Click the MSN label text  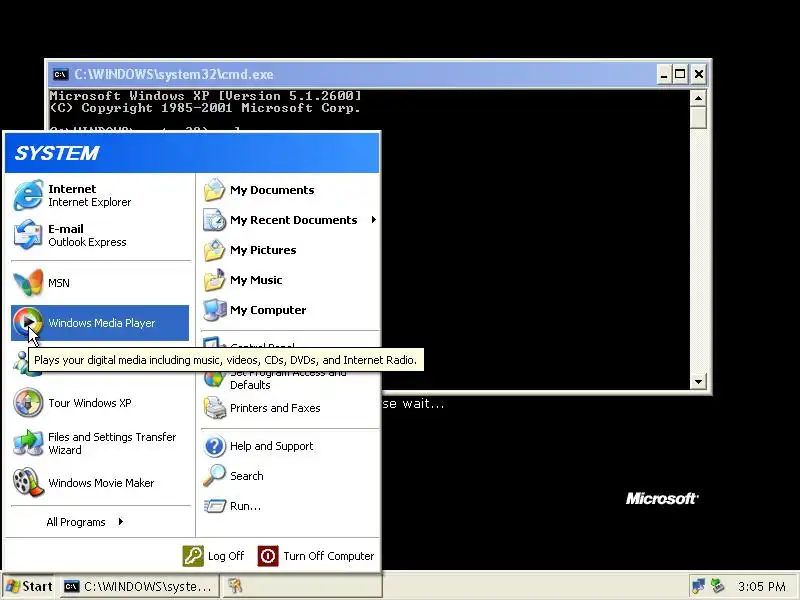pos(59,283)
